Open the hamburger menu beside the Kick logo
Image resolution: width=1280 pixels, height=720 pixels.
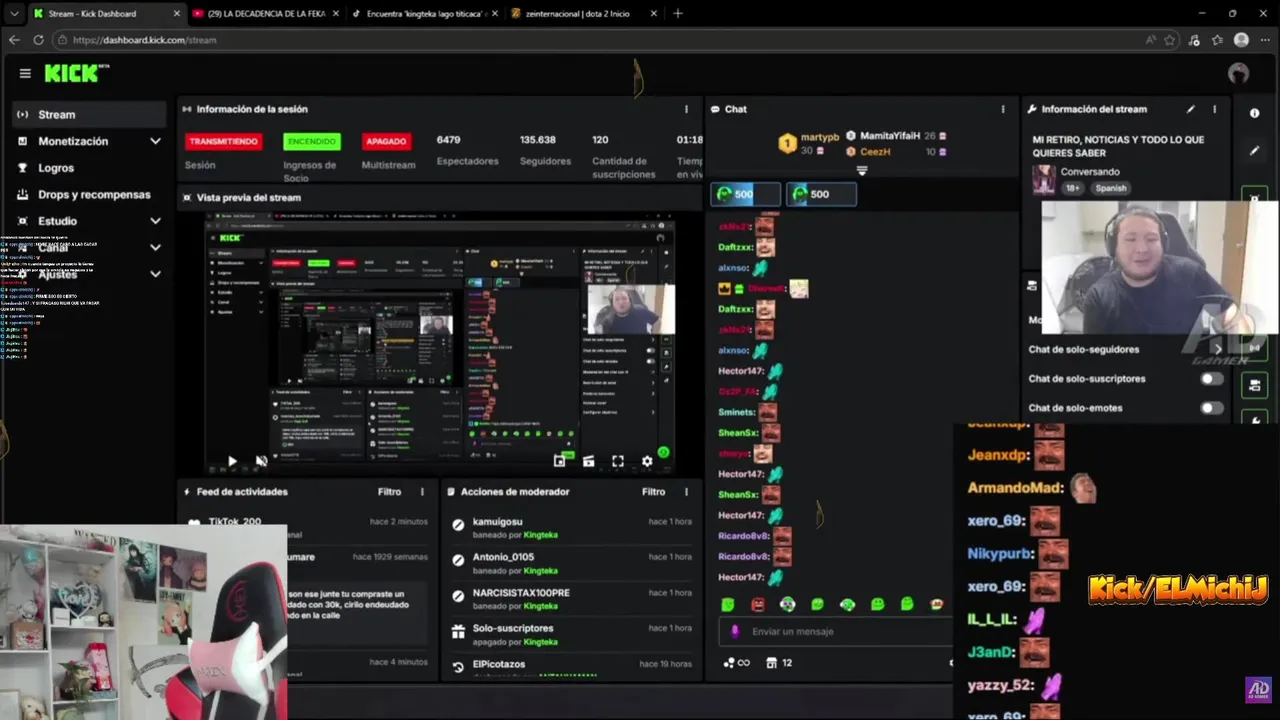[x=25, y=73]
